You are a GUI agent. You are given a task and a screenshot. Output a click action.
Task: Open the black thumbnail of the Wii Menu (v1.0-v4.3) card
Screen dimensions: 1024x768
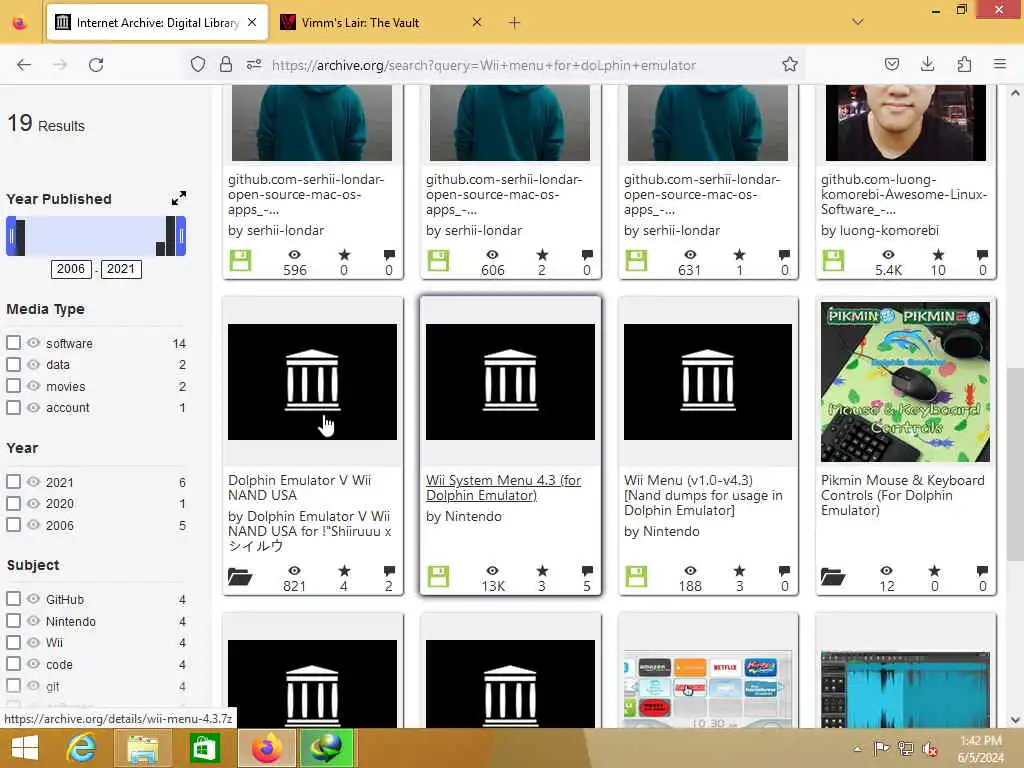pyautogui.click(x=708, y=382)
